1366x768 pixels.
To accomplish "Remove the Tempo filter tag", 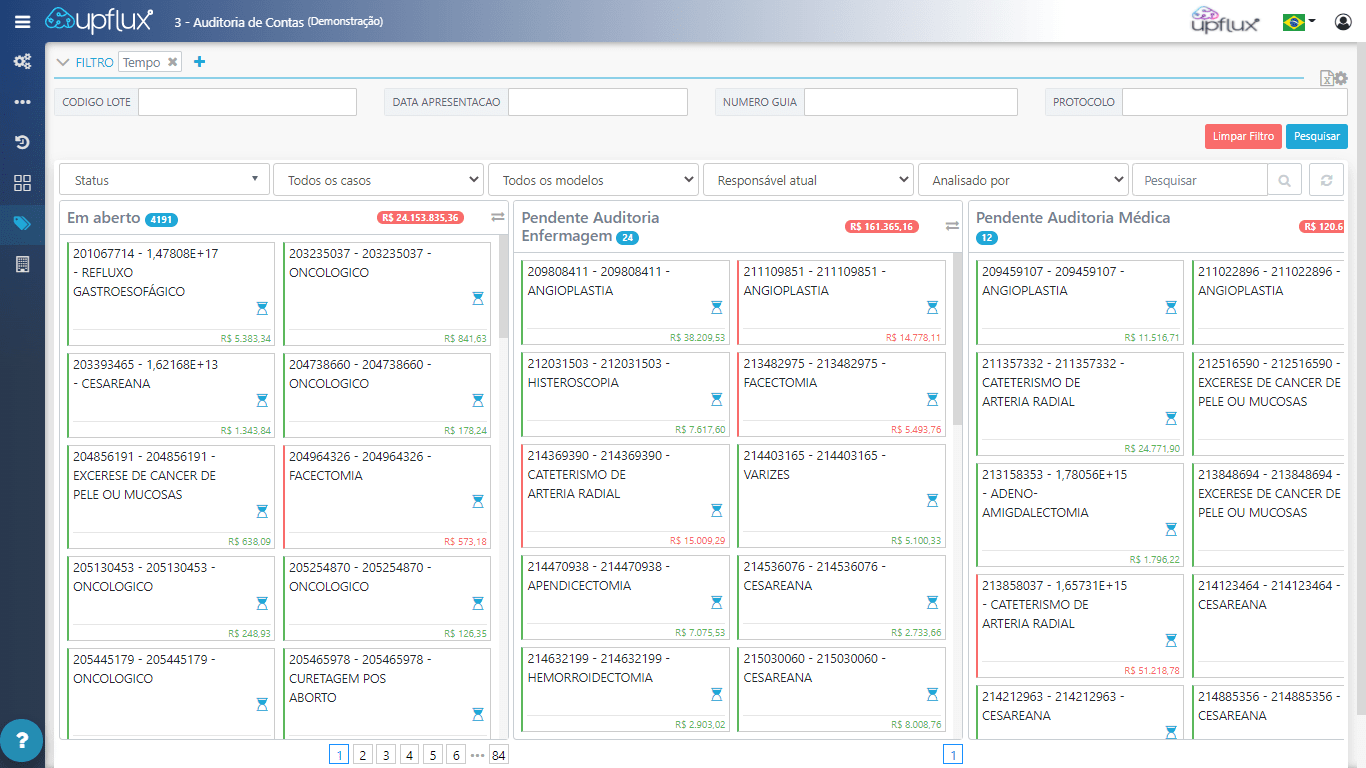I will tap(172, 62).
